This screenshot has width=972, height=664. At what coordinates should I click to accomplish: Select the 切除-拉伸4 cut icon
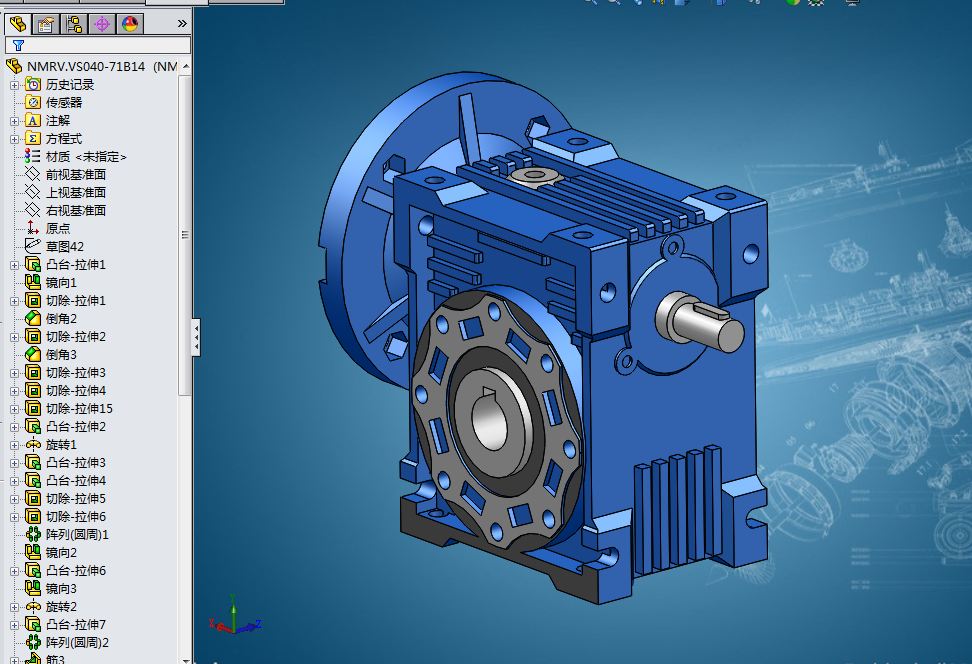pyautogui.click(x=33, y=390)
